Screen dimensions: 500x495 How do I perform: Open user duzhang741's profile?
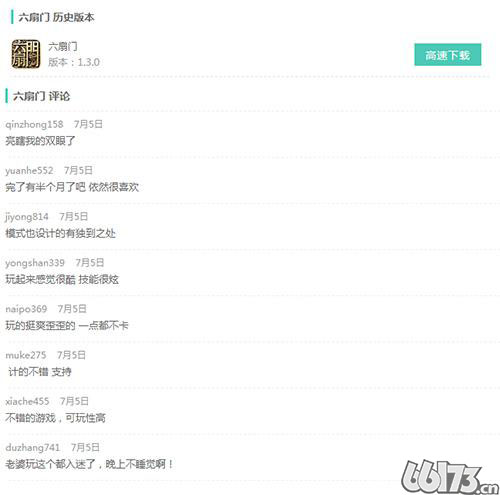coord(33,447)
